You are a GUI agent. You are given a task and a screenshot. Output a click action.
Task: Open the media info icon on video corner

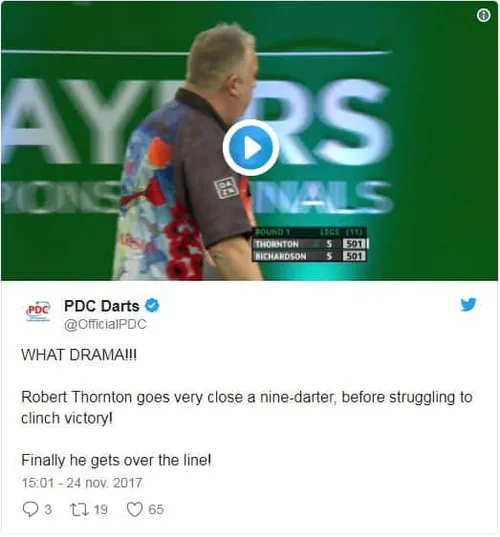pyautogui.click(x=484, y=15)
